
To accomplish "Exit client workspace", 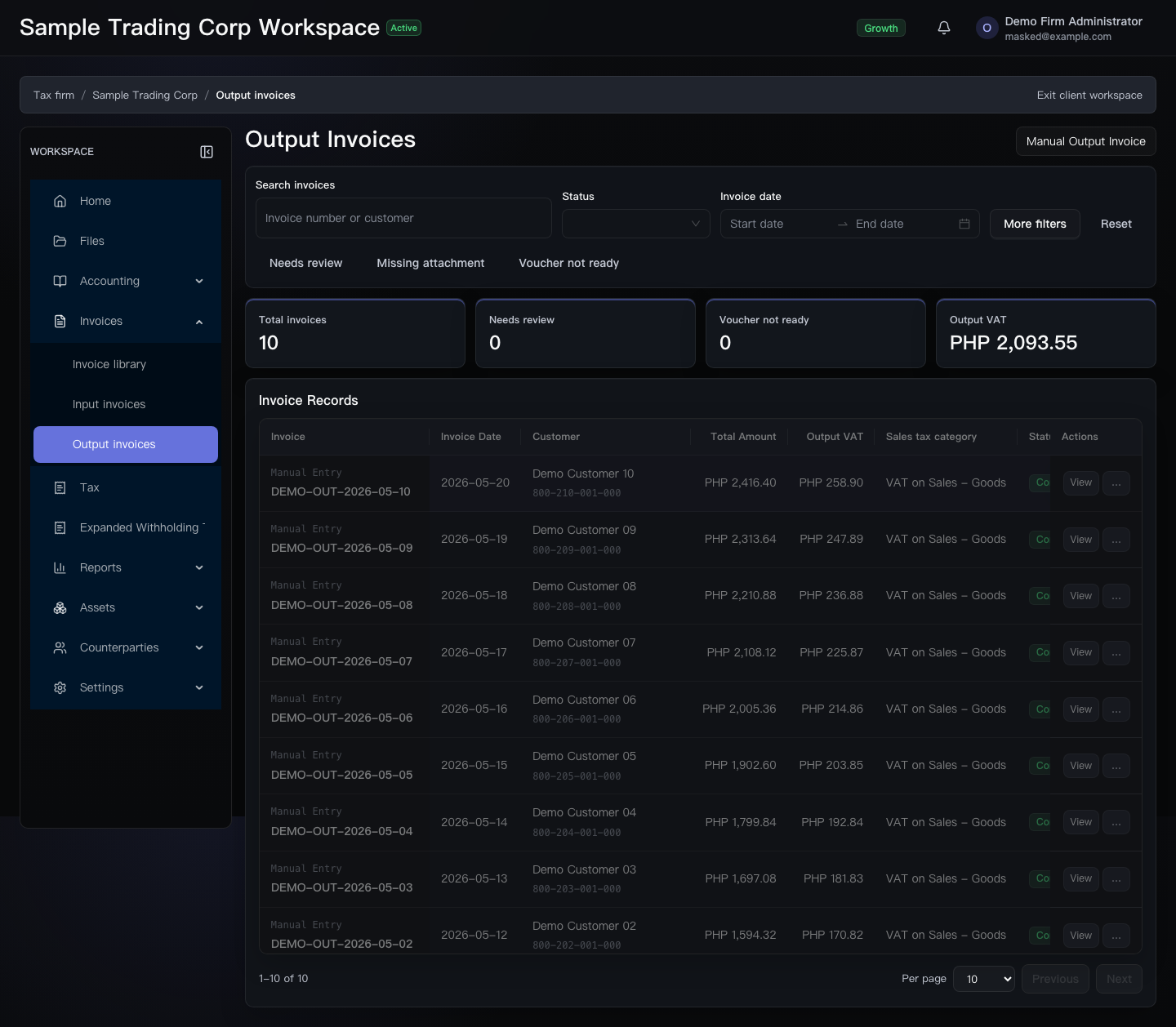I will pos(1089,95).
